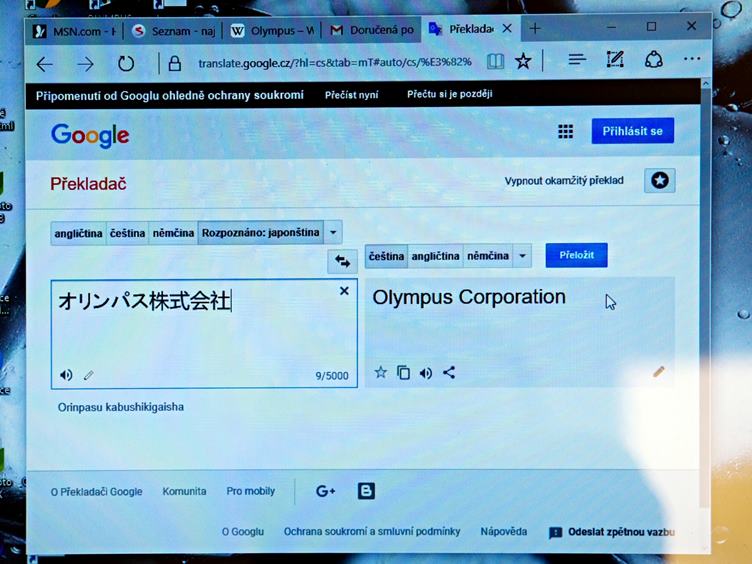Image resolution: width=752 pixels, height=564 pixels.
Task: Save translation with the star icon
Action: point(381,372)
